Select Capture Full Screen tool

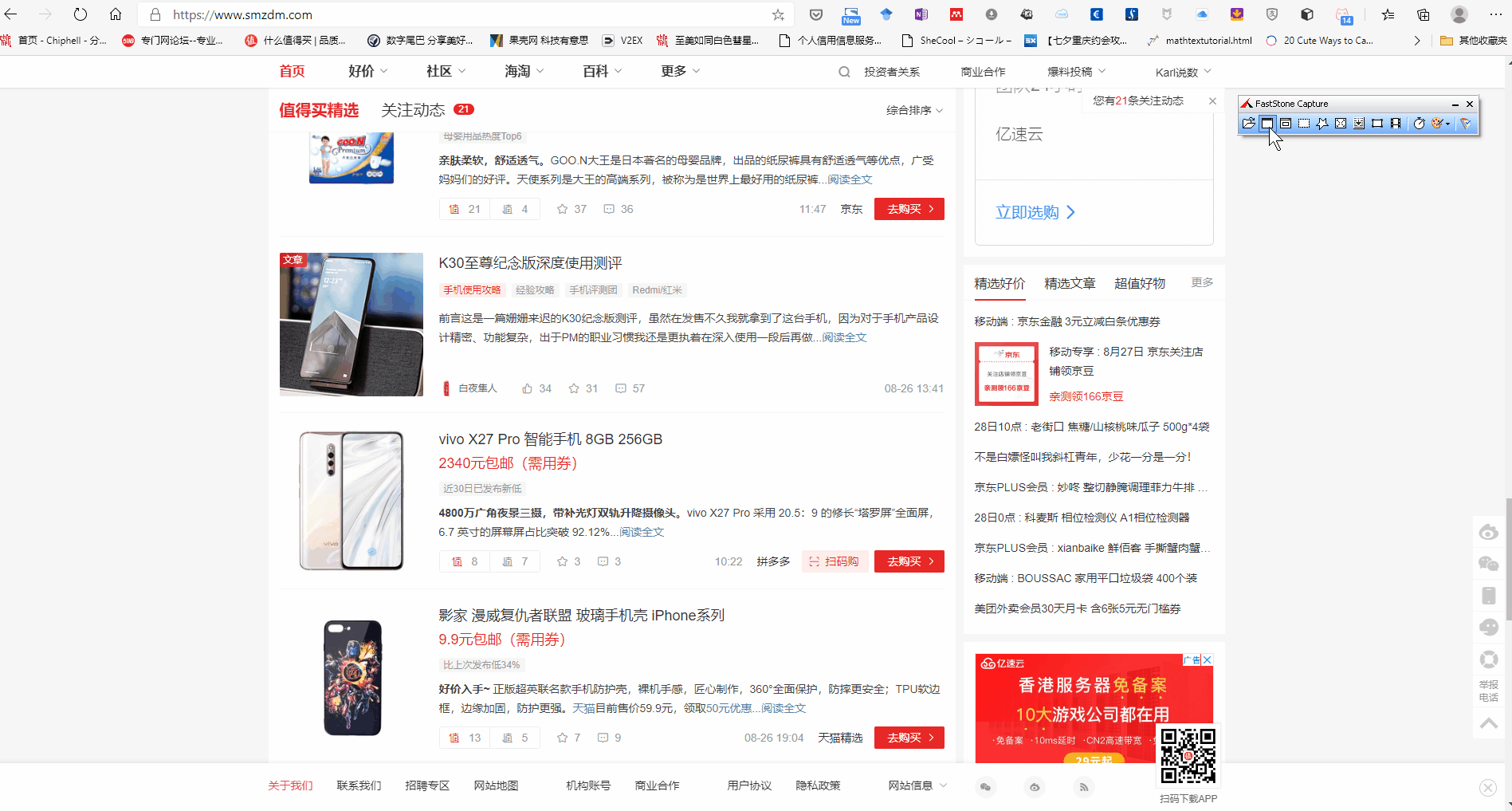(1341, 124)
